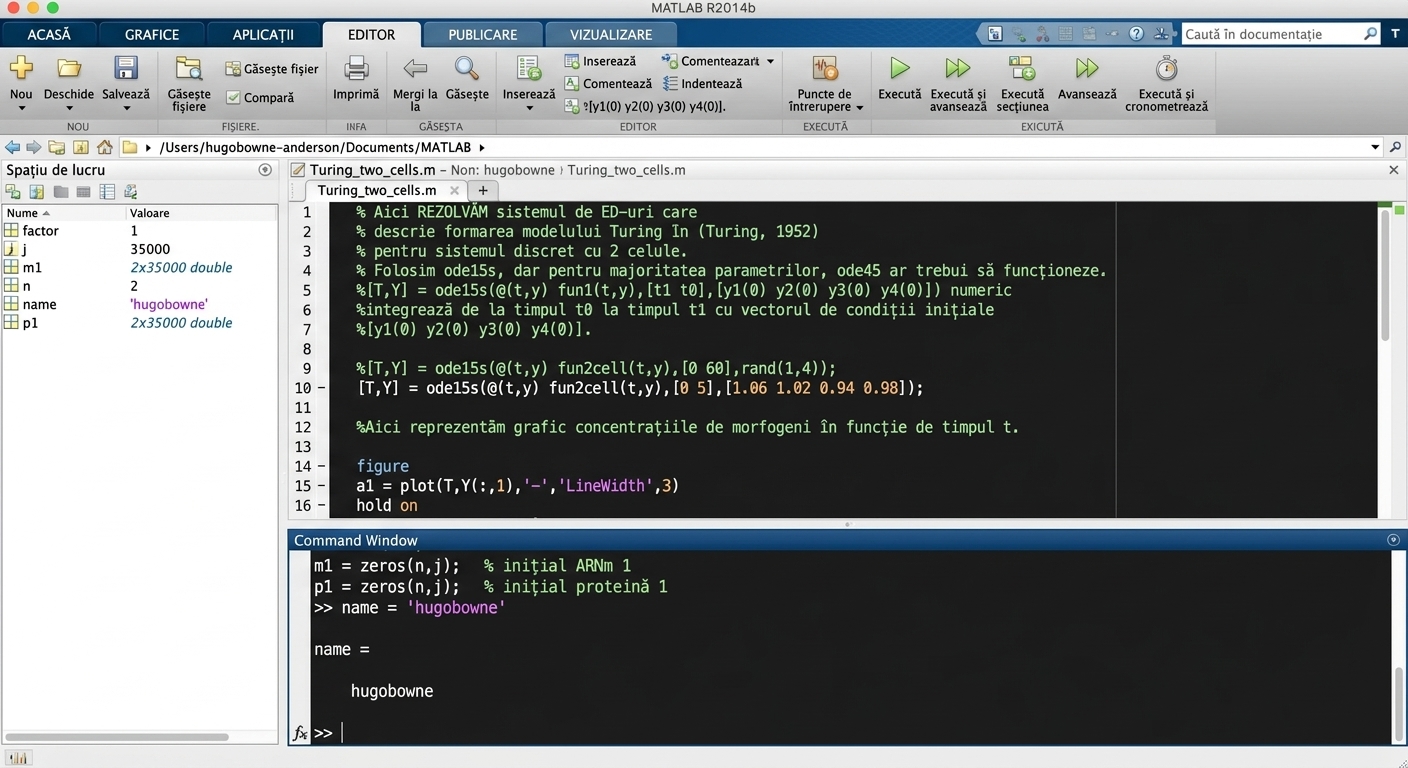Select the name variable in workspace

140,304
